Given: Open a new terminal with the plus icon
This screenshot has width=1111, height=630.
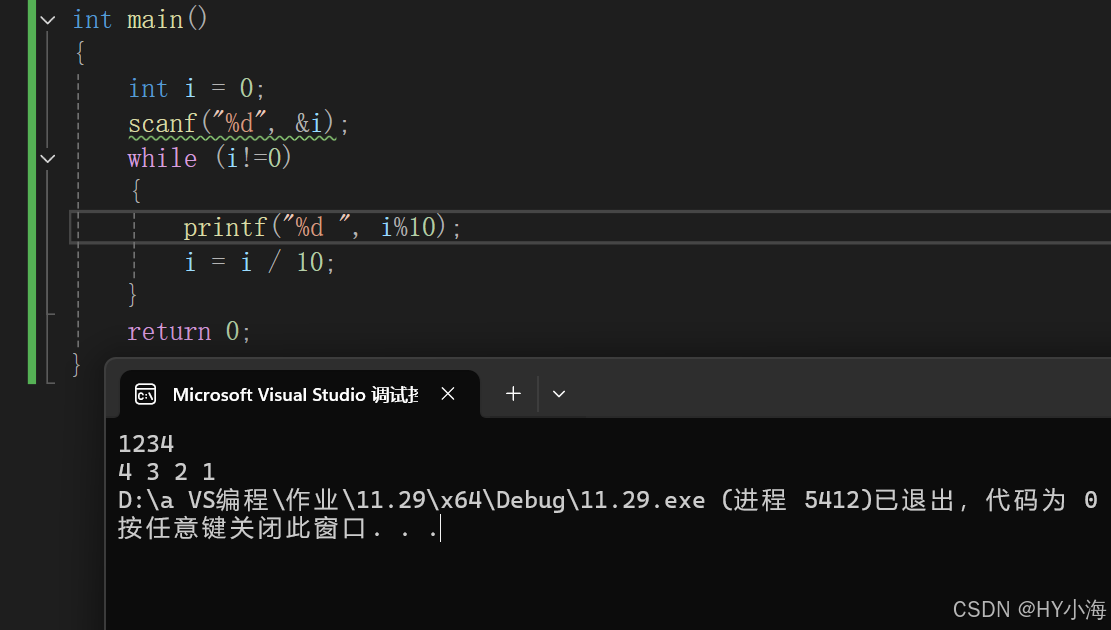Looking at the screenshot, I should point(512,393).
